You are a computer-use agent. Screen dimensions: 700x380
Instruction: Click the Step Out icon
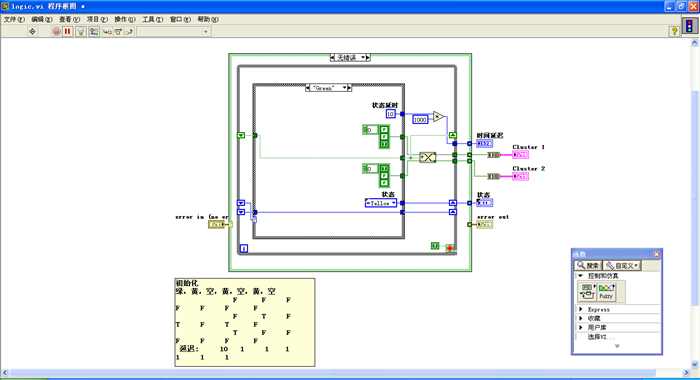pos(129,32)
